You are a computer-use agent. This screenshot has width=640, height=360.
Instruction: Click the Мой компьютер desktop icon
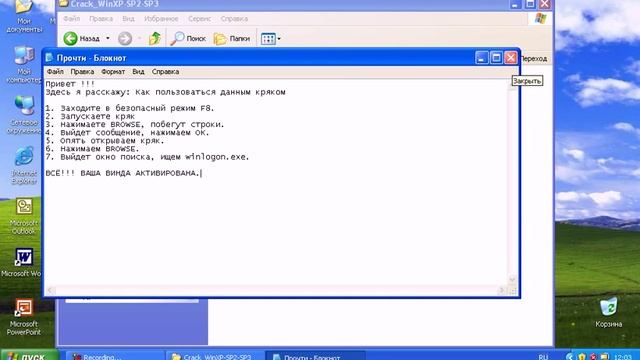coord(24,65)
